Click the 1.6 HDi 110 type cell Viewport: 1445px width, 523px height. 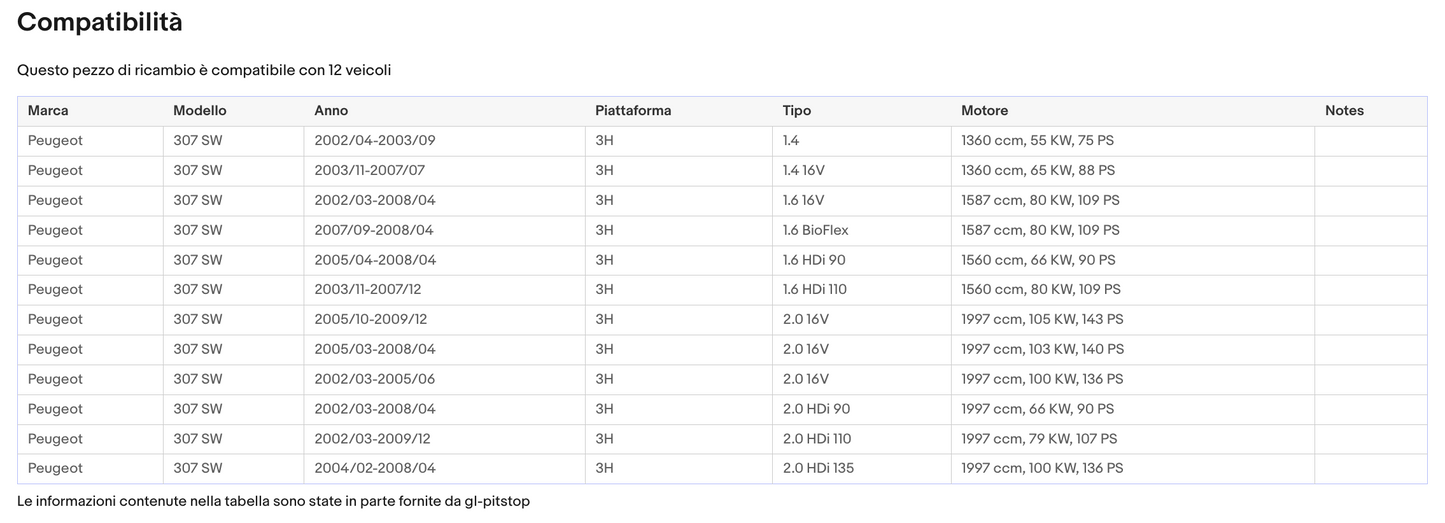[816, 290]
